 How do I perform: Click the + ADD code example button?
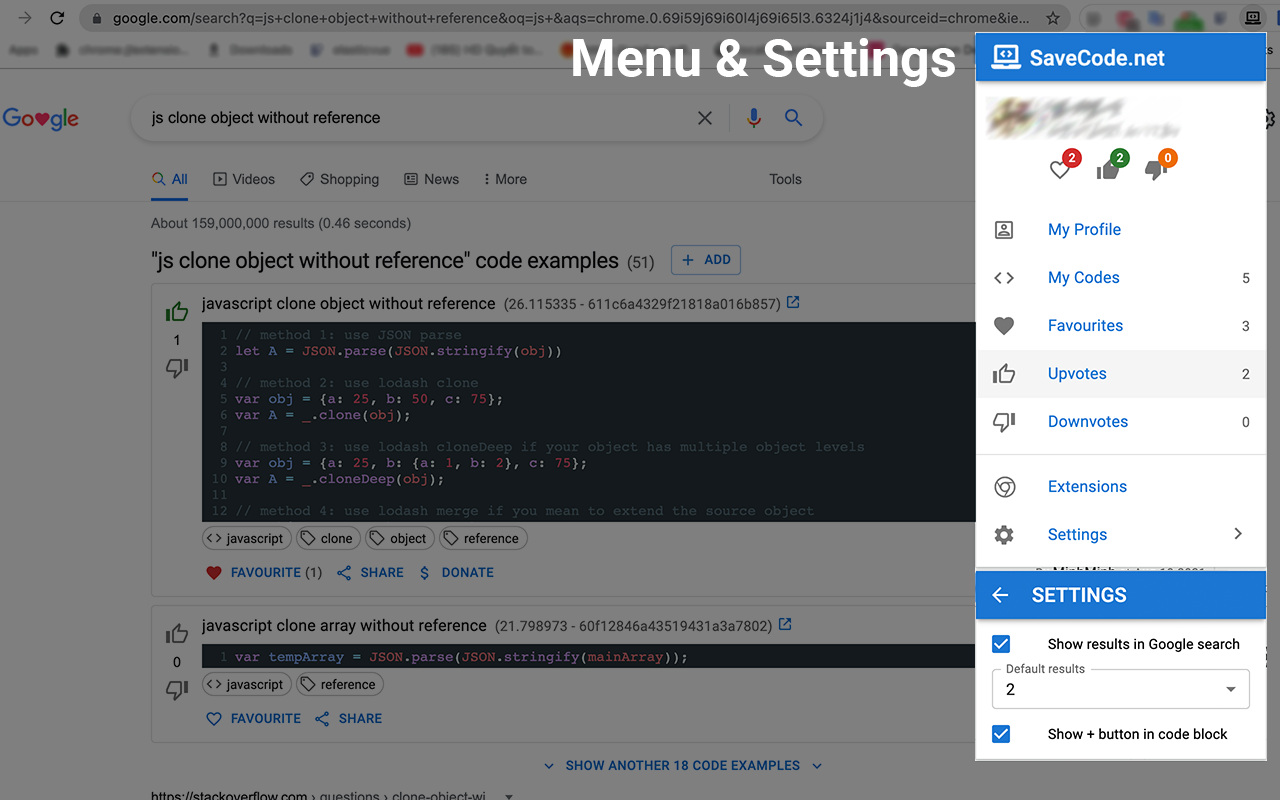click(706, 260)
